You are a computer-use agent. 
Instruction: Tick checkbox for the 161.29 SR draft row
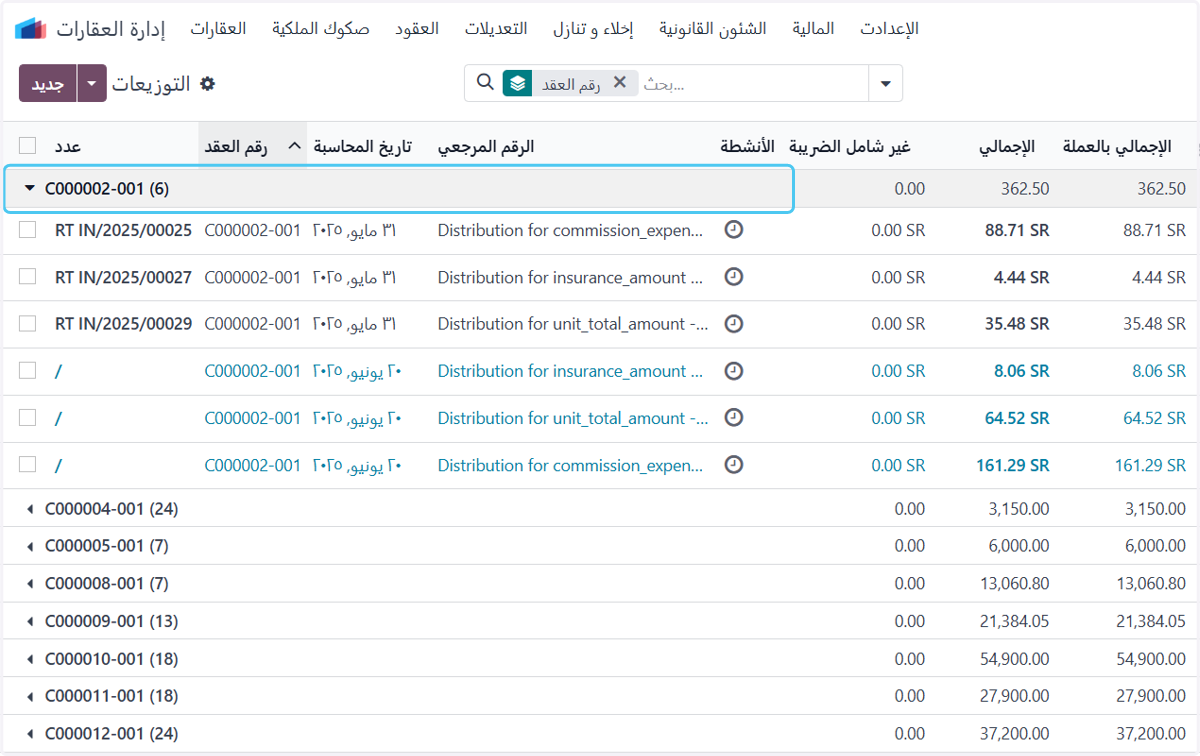(x=28, y=465)
